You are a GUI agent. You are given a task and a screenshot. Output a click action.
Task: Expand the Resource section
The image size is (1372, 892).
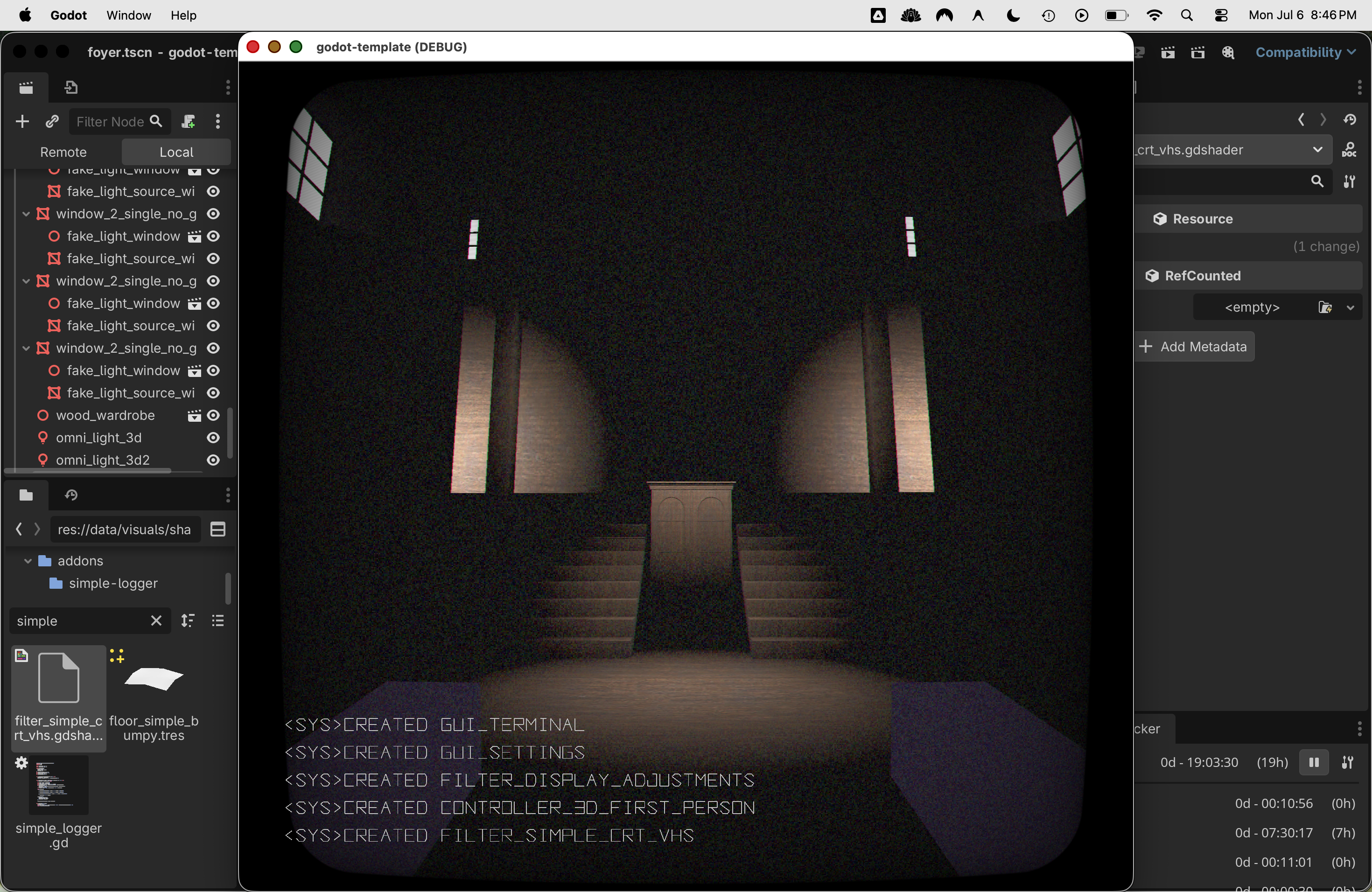click(x=1248, y=220)
